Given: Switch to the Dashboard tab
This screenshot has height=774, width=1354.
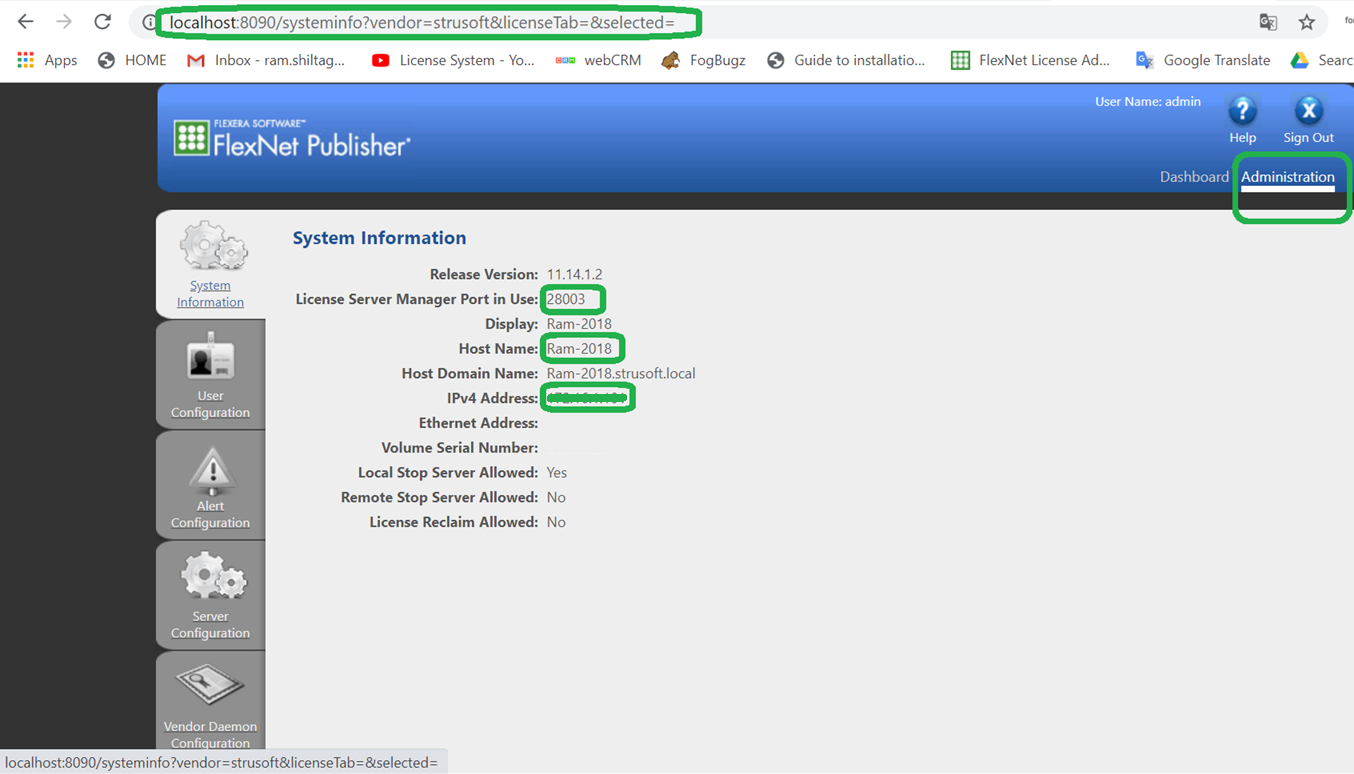Looking at the screenshot, I should point(1194,177).
